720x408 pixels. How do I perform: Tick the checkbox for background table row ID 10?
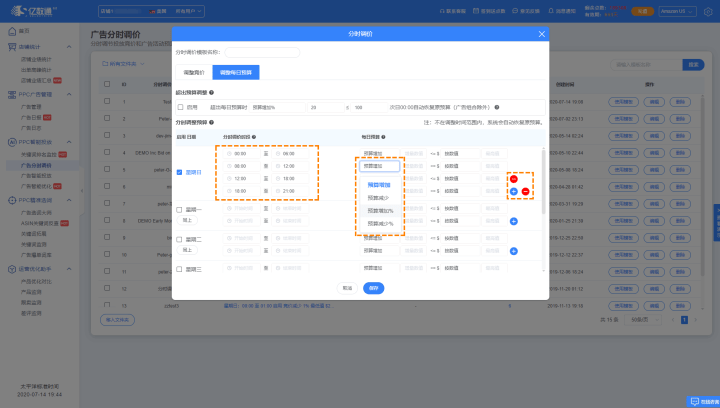107,254
